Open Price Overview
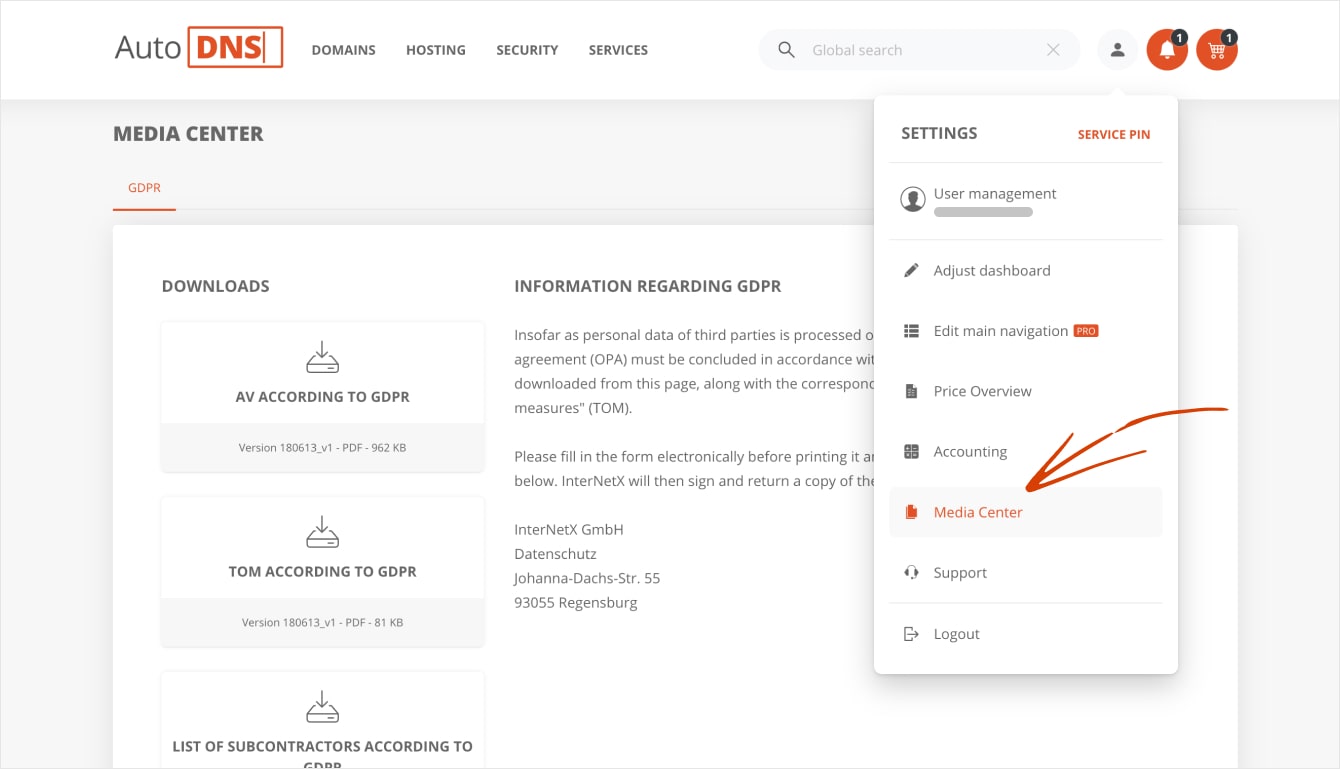The height and width of the screenshot is (769, 1340). click(1026, 391)
